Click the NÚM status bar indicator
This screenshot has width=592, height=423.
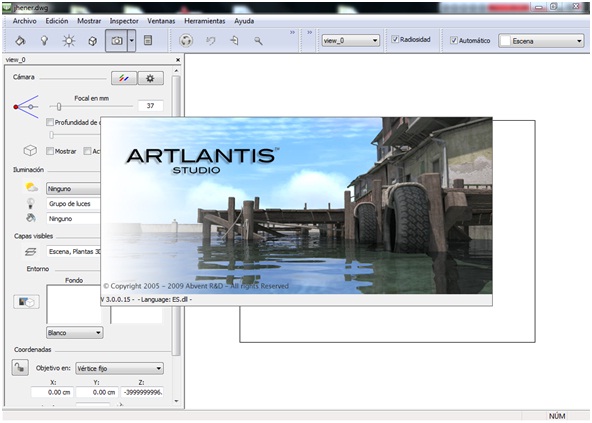pyautogui.click(x=557, y=416)
